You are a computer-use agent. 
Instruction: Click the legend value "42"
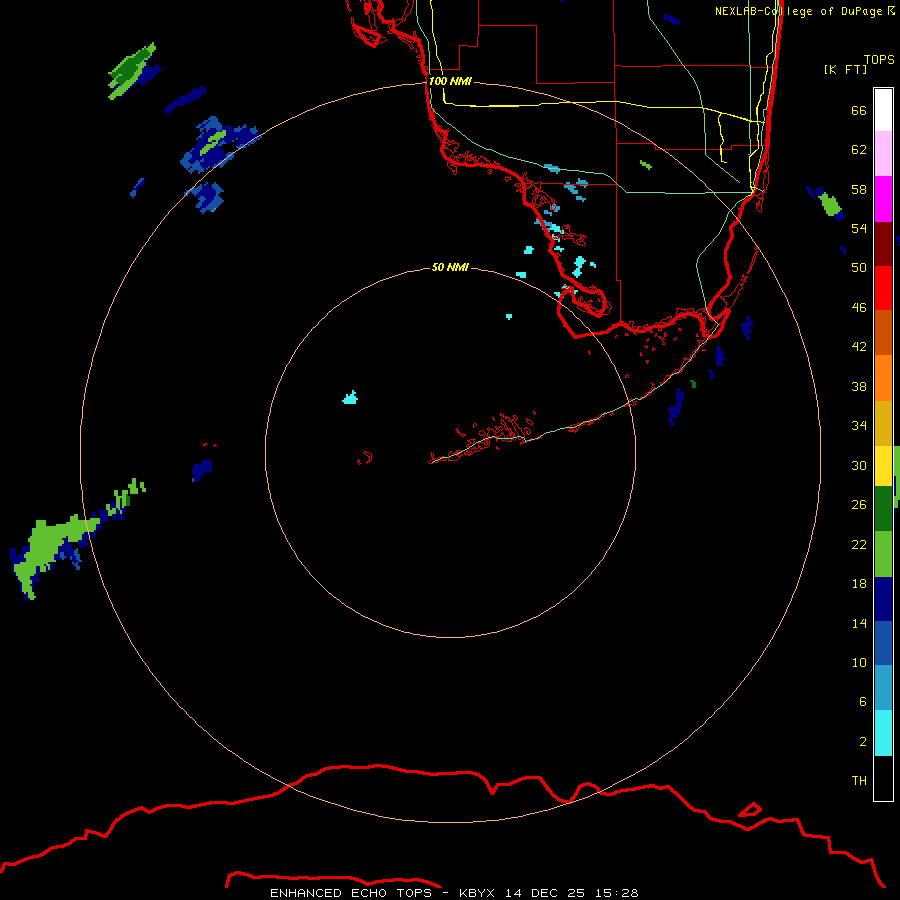tap(859, 347)
